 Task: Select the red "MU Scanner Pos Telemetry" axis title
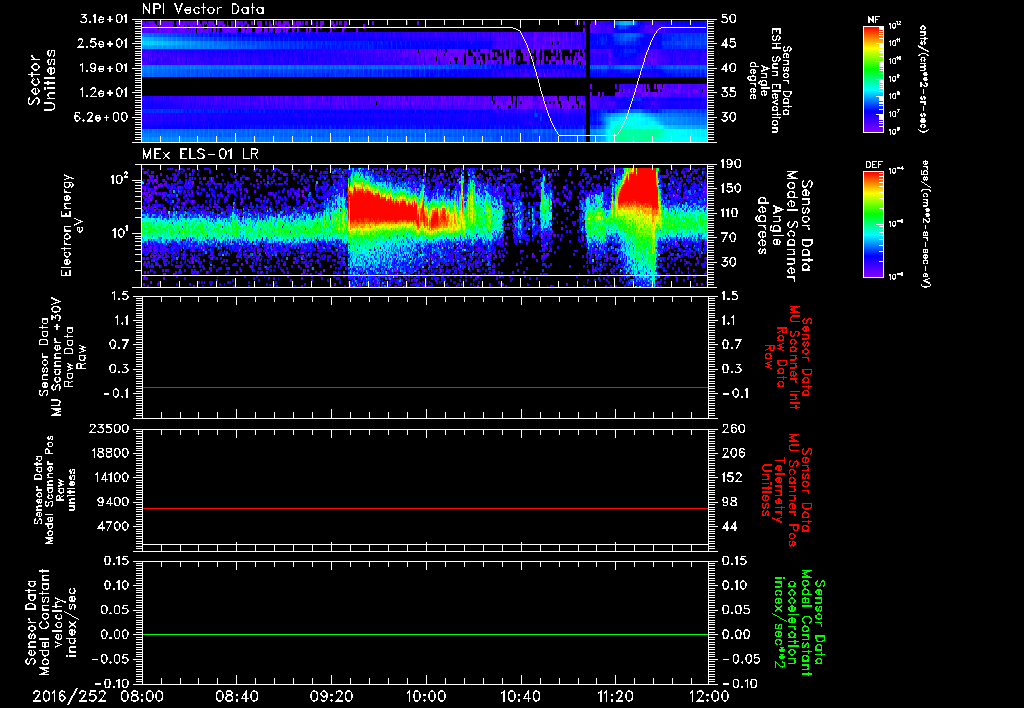tap(786, 490)
